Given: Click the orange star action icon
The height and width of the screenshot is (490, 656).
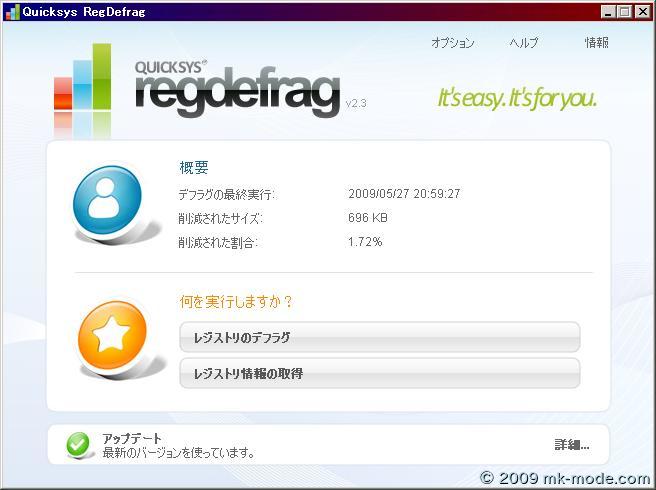Looking at the screenshot, I should point(111,337).
